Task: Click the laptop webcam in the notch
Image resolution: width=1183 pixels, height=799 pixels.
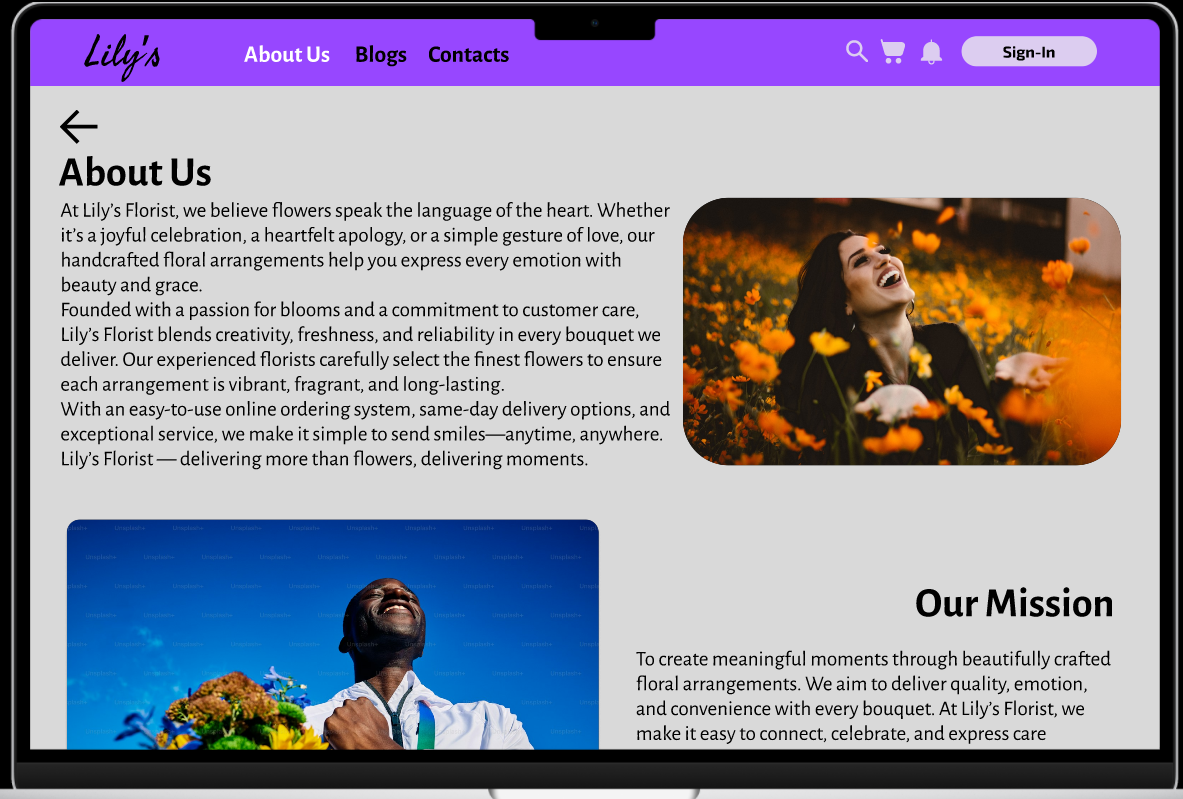Action: (595, 23)
